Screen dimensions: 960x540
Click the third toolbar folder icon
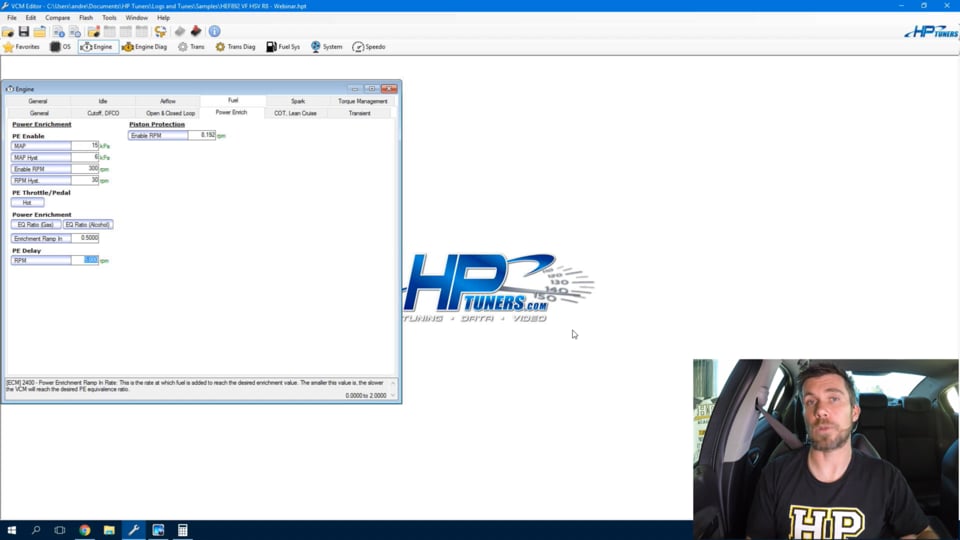[x=40, y=31]
